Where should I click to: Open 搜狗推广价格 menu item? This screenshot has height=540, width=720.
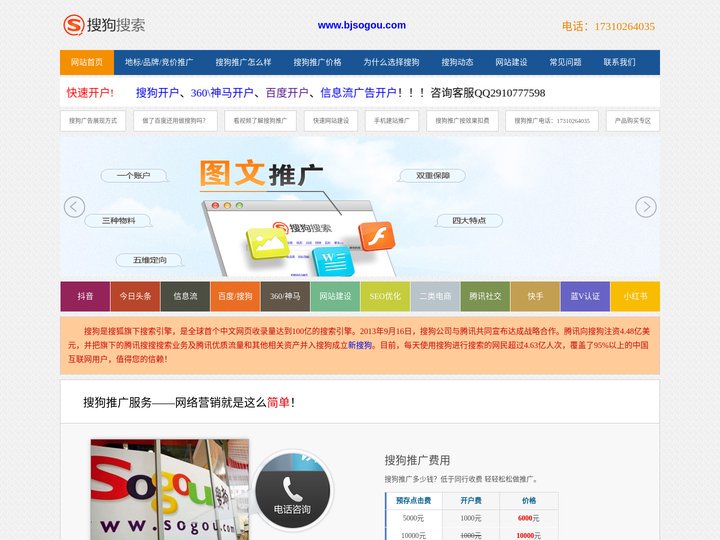point(317,62)
